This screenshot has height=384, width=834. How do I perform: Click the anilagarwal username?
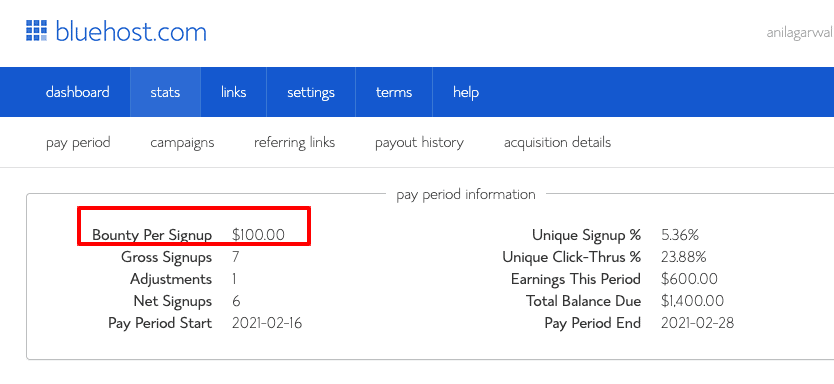(x=799, y=32)
